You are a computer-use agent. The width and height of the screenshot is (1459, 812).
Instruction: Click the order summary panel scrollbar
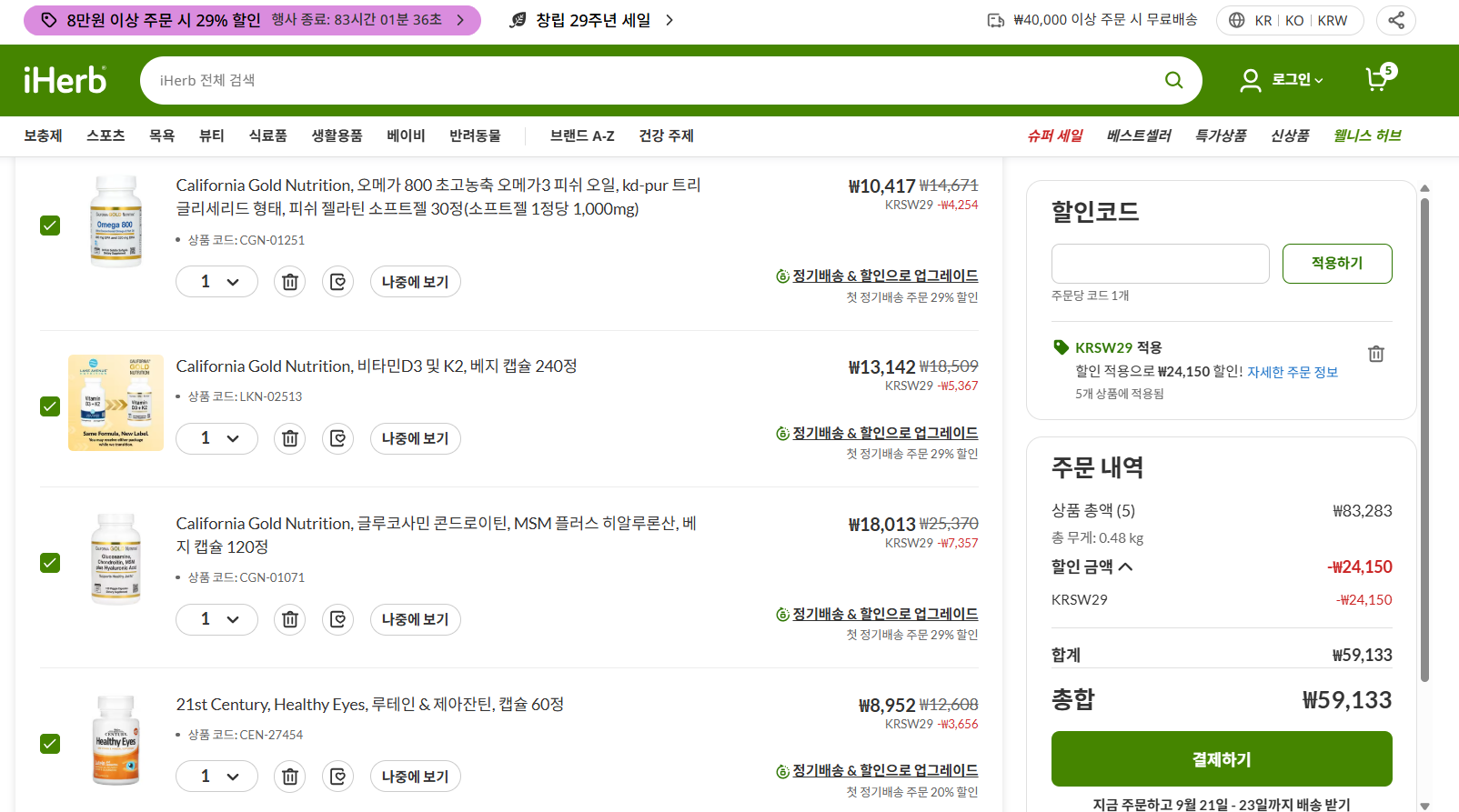point(1424,436)
